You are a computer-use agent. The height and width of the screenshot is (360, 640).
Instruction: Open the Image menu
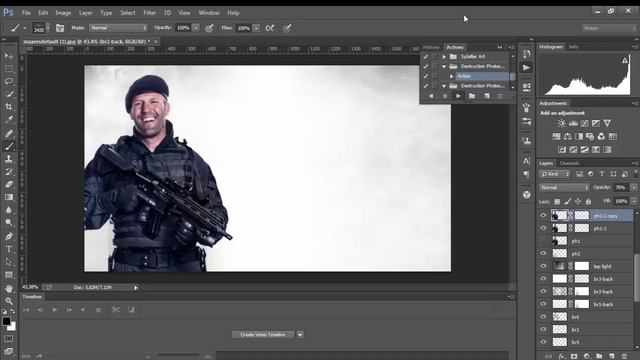(x=63, y=13)
